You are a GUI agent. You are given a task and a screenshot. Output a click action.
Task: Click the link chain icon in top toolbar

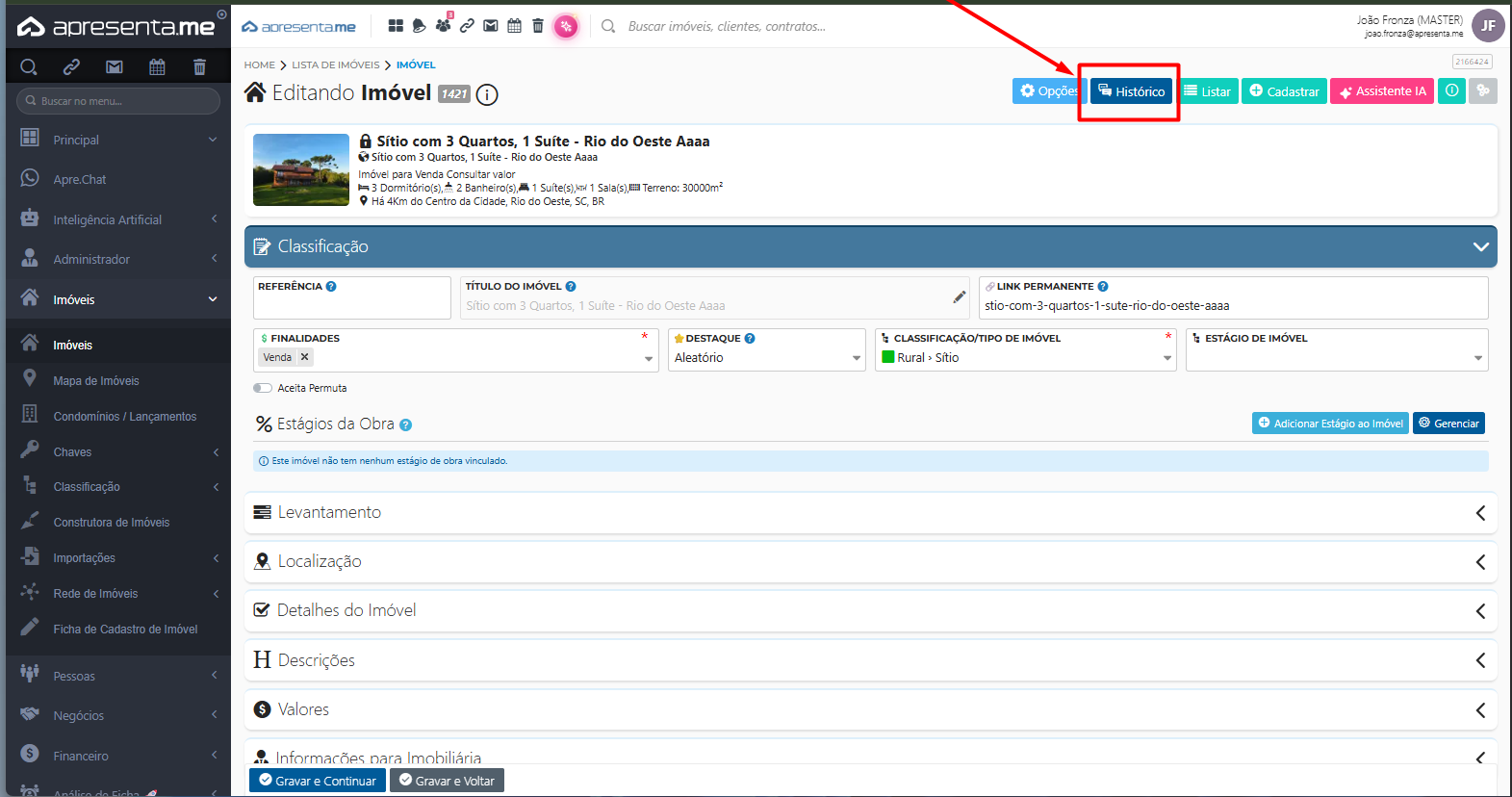(467, 26)
